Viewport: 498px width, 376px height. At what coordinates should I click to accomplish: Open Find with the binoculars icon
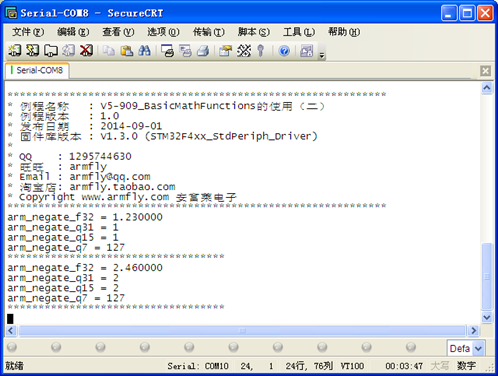click(x=144, y=51)
